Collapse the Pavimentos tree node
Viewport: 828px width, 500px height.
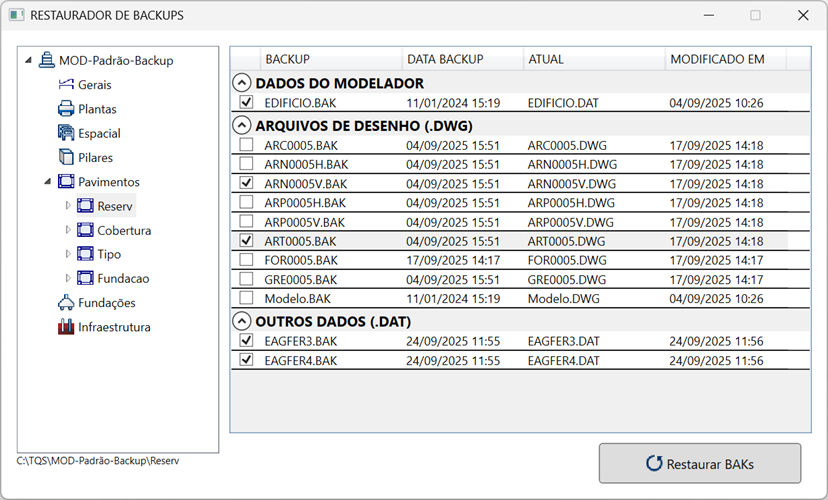pos(48,182)
